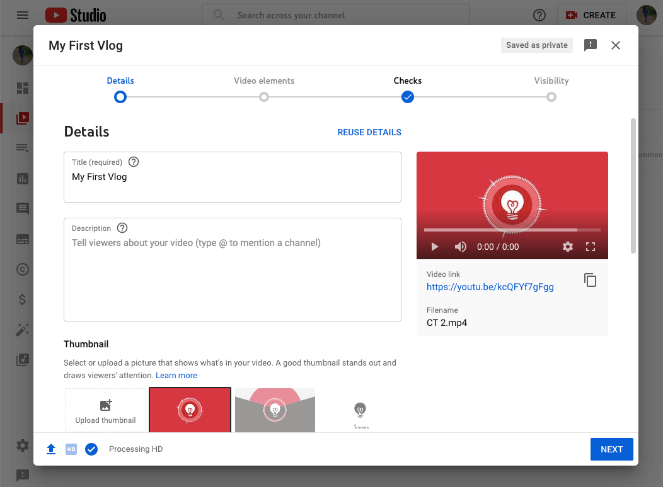Click REUSE DETAILS link

[369, 132]
